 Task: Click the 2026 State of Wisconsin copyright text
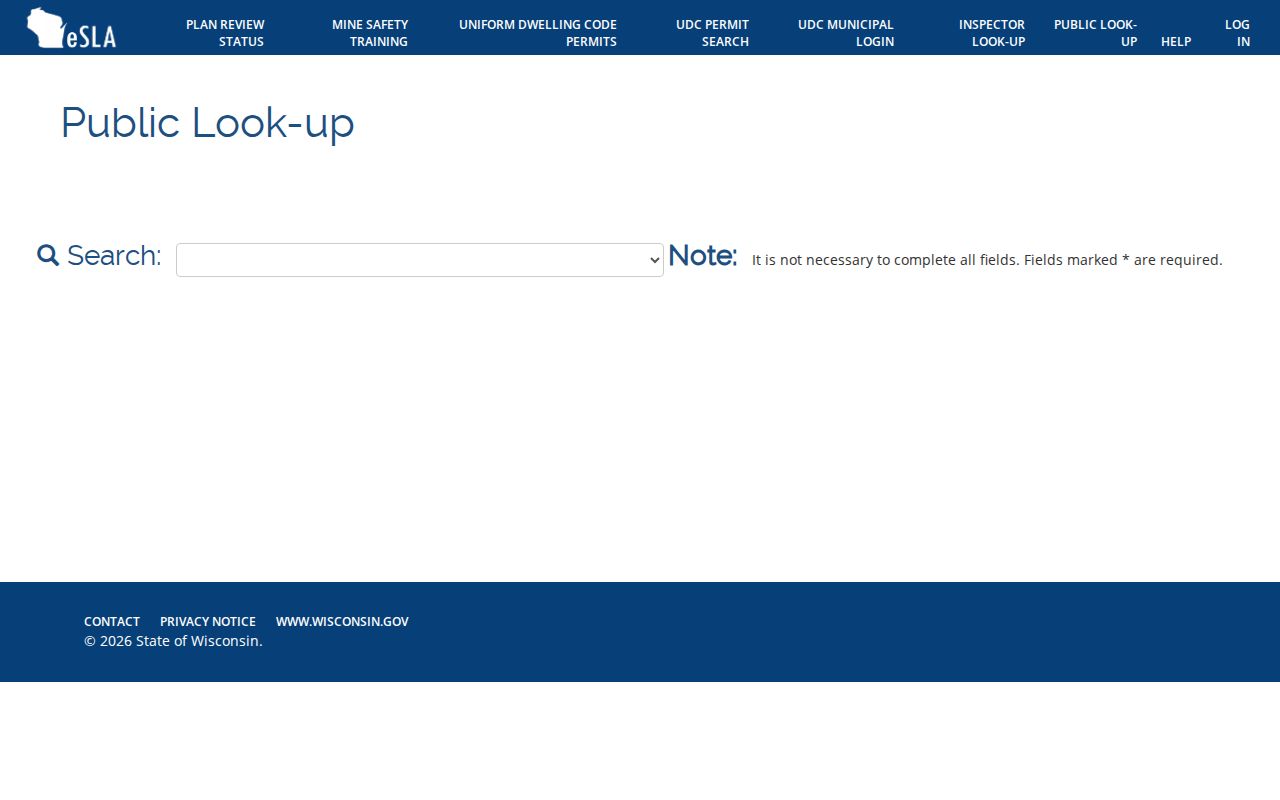173,641
